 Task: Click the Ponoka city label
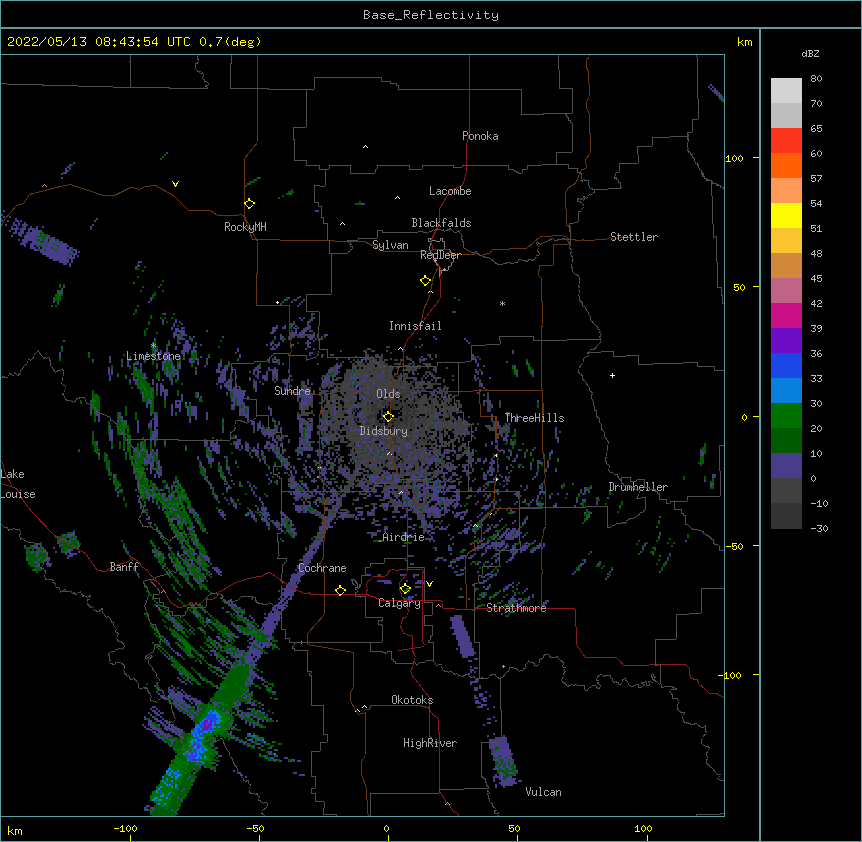click(x=480, y=136)
